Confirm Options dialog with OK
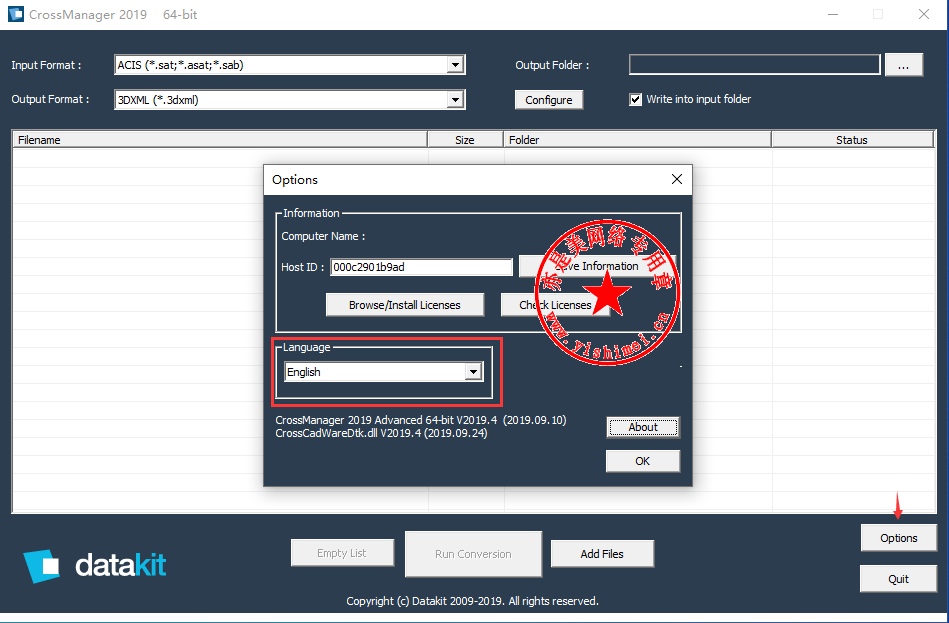949x623 pixels. pos(642,461)
